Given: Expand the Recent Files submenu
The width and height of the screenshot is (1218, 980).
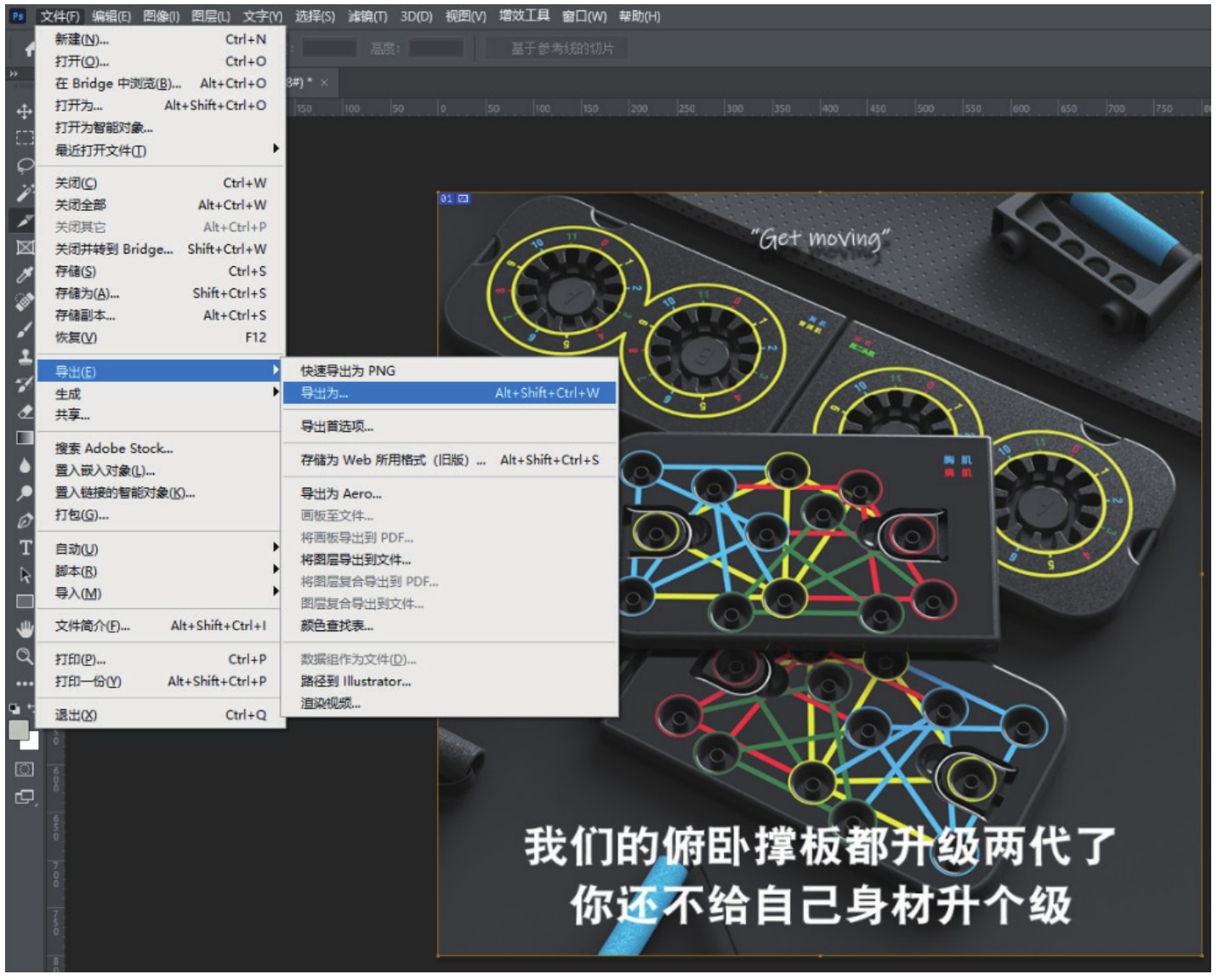Looking at the screenshot, I should pos(276,149).
